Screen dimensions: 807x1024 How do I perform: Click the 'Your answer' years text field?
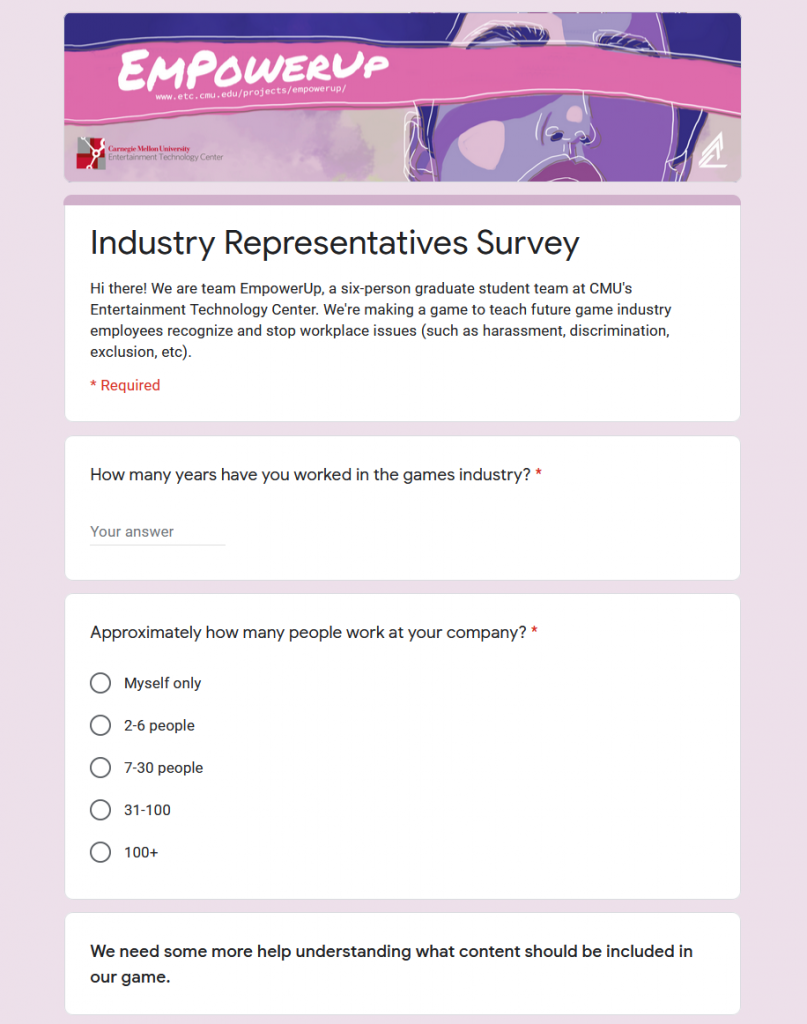(157, 532)
